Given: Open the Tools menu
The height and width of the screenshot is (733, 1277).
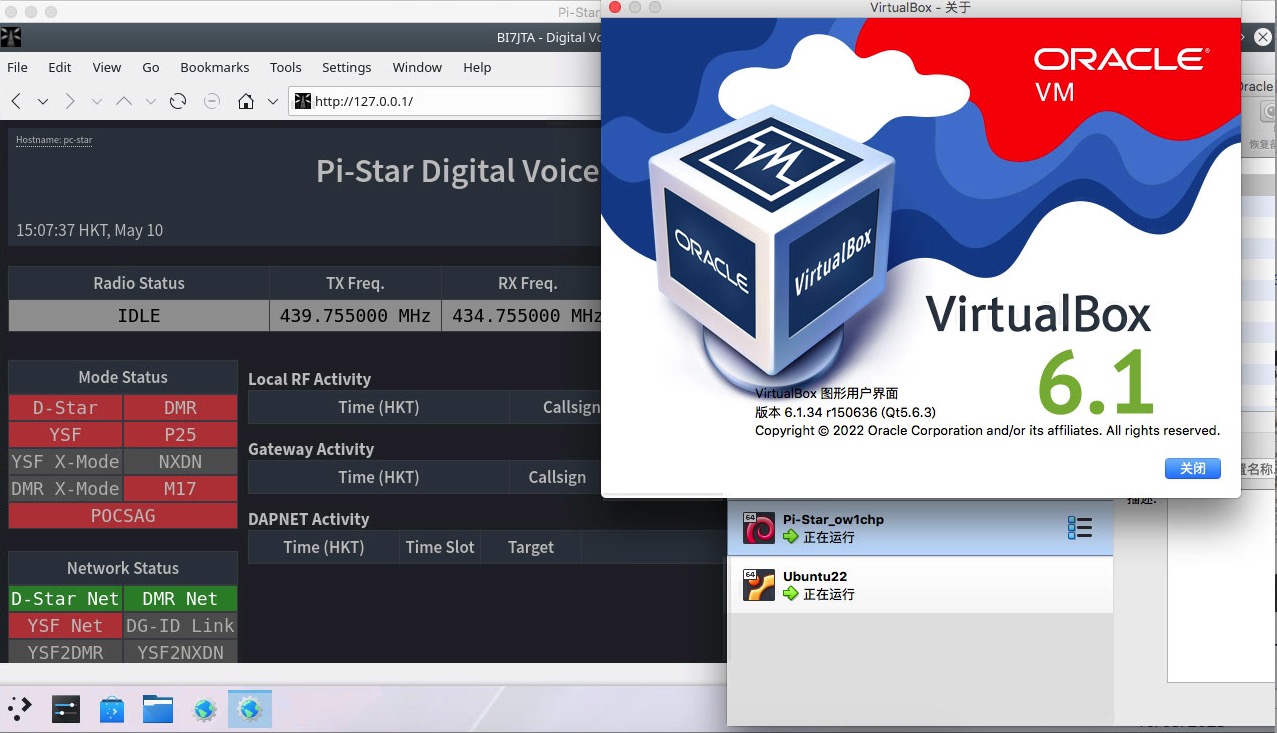Looking at the screenshot, I should click(286, 67).
